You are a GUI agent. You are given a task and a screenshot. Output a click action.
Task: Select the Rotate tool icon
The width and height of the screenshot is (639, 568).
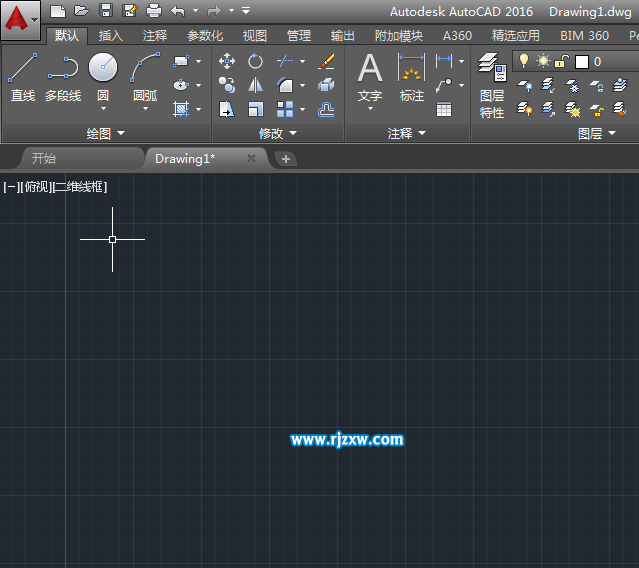(x=255, y=62)
